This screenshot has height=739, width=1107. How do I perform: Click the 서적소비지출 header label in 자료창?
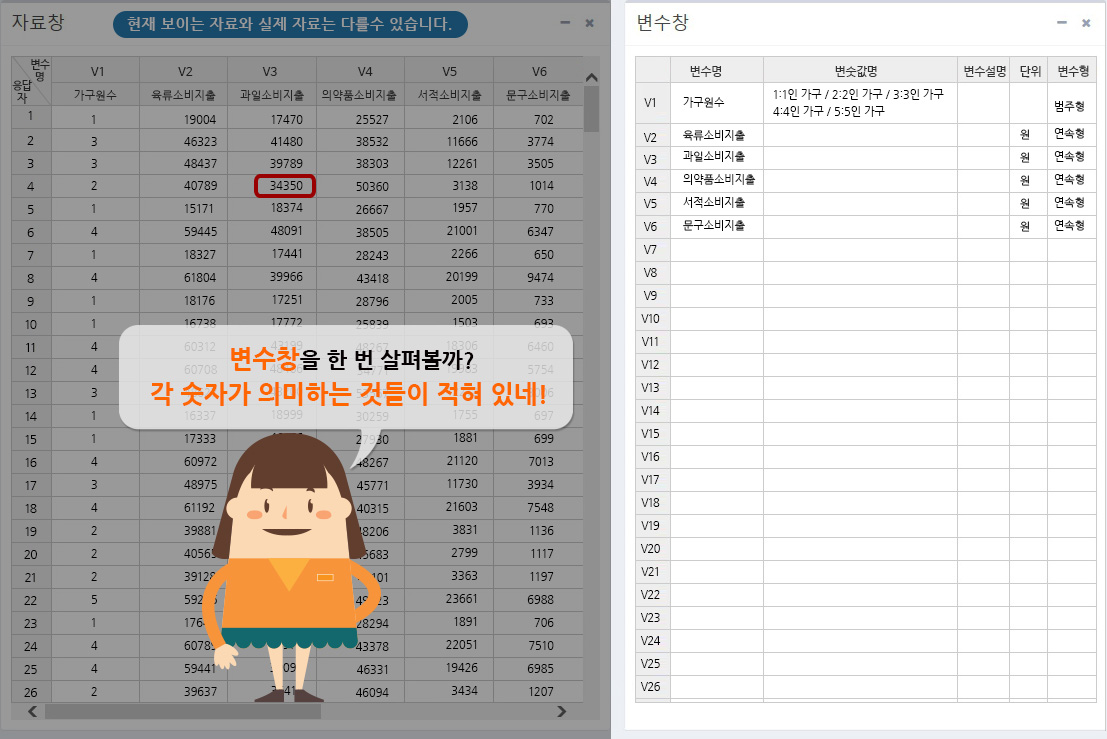pyautogui.click(x=449, y=95)
